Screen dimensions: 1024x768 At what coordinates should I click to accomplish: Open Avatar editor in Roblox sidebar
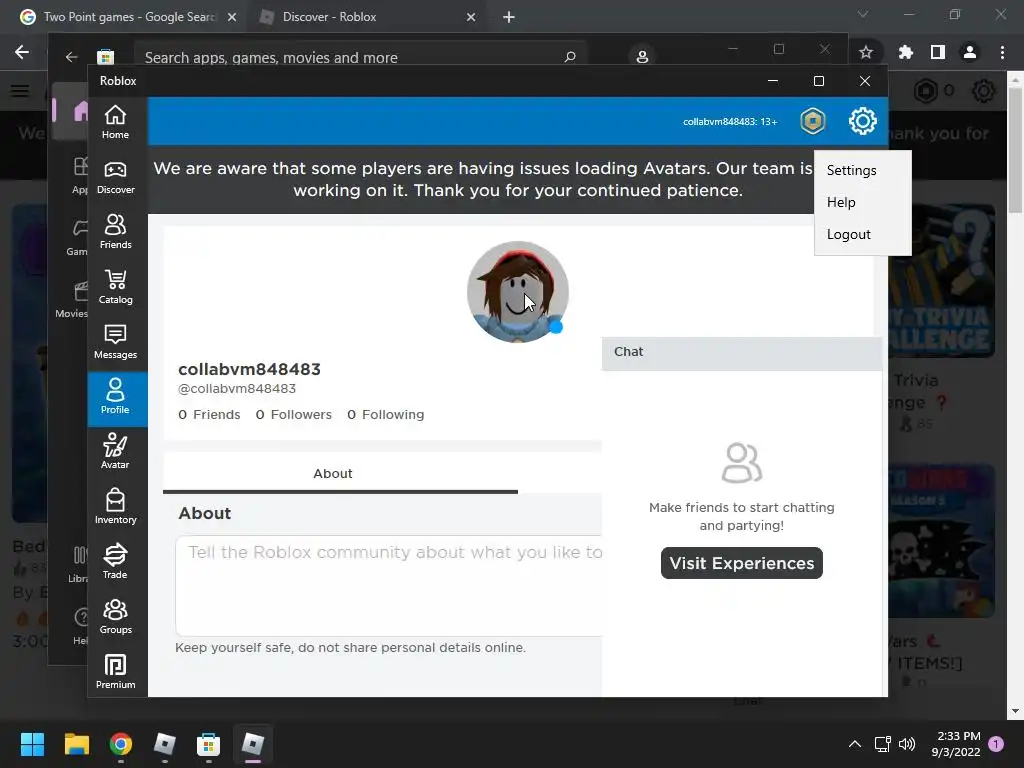116,452
